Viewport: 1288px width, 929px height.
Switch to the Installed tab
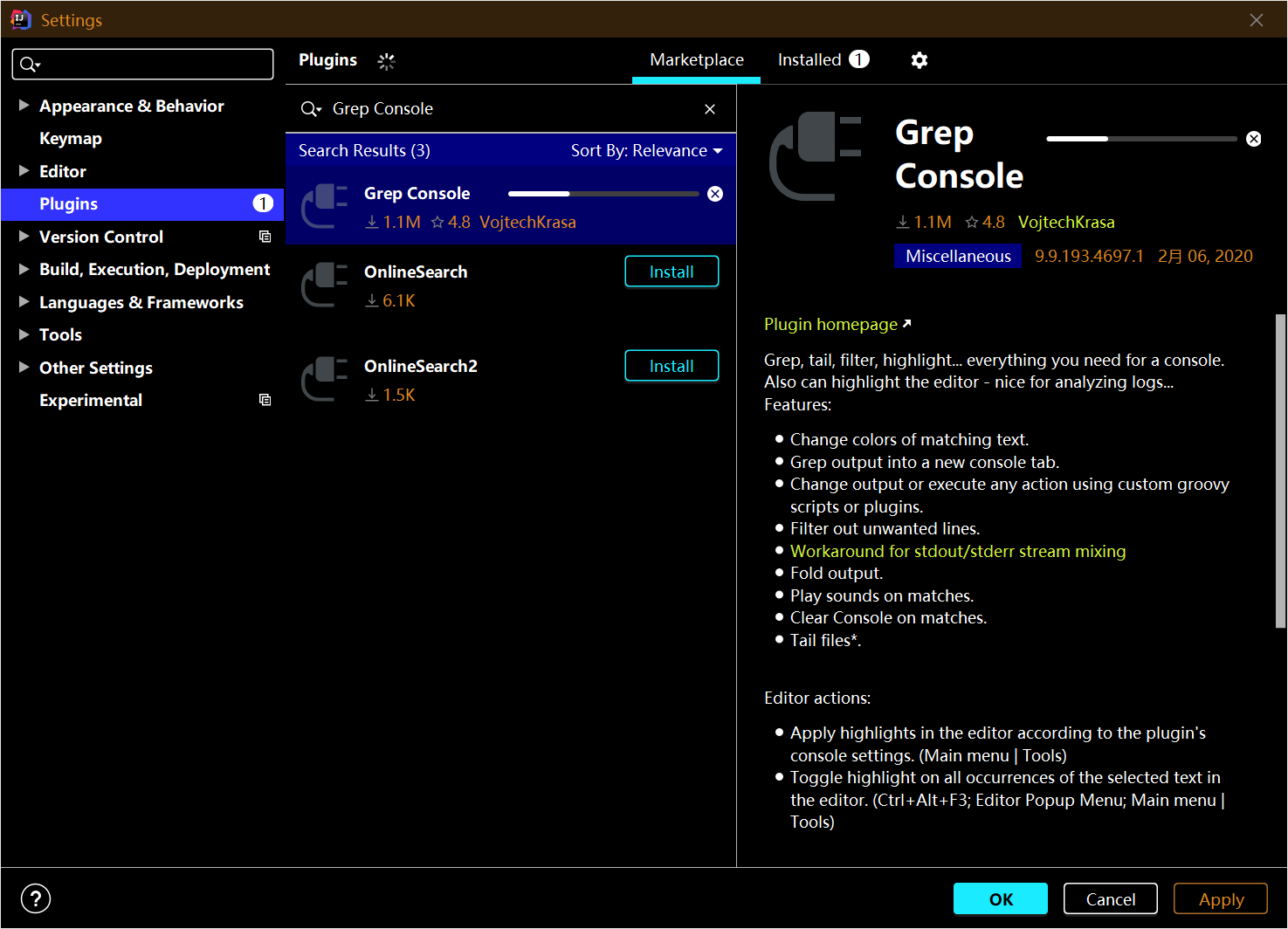tap(823, 60)
